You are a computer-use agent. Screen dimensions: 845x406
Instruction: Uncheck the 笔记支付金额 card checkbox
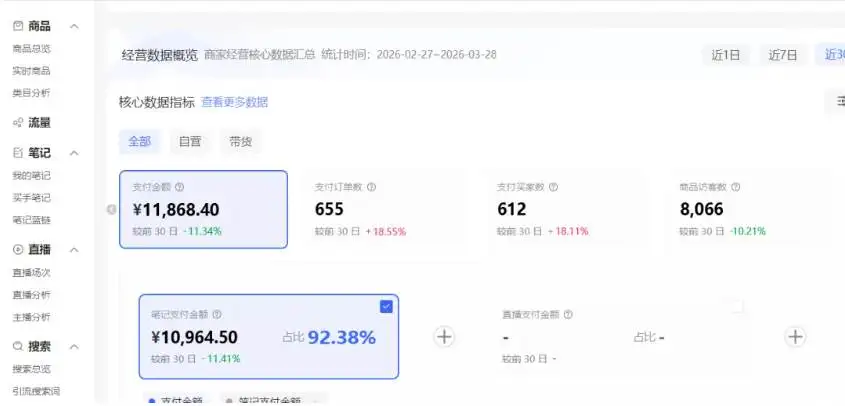coord(386,307)
